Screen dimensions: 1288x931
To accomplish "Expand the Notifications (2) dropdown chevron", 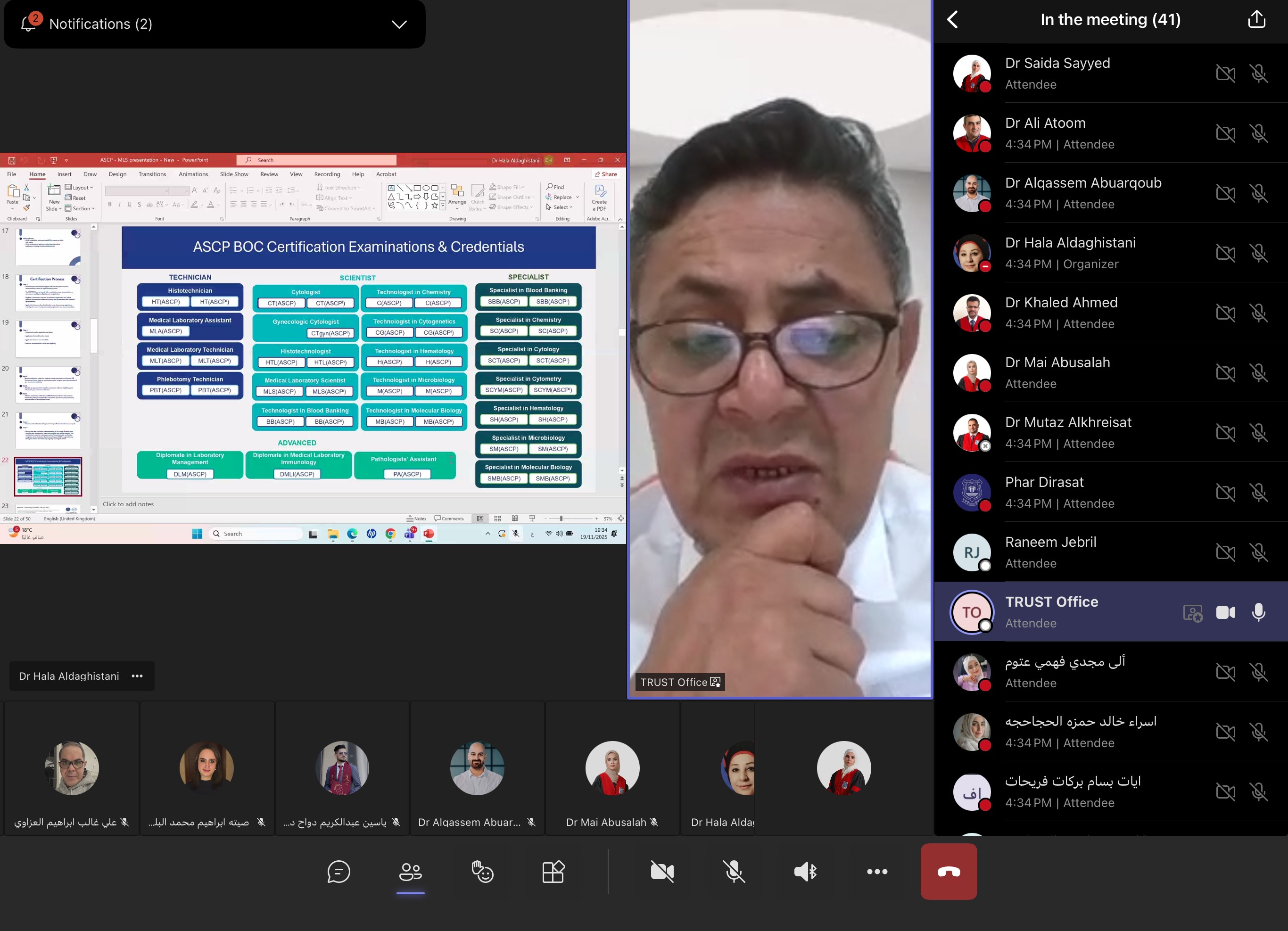I will 399,24.
